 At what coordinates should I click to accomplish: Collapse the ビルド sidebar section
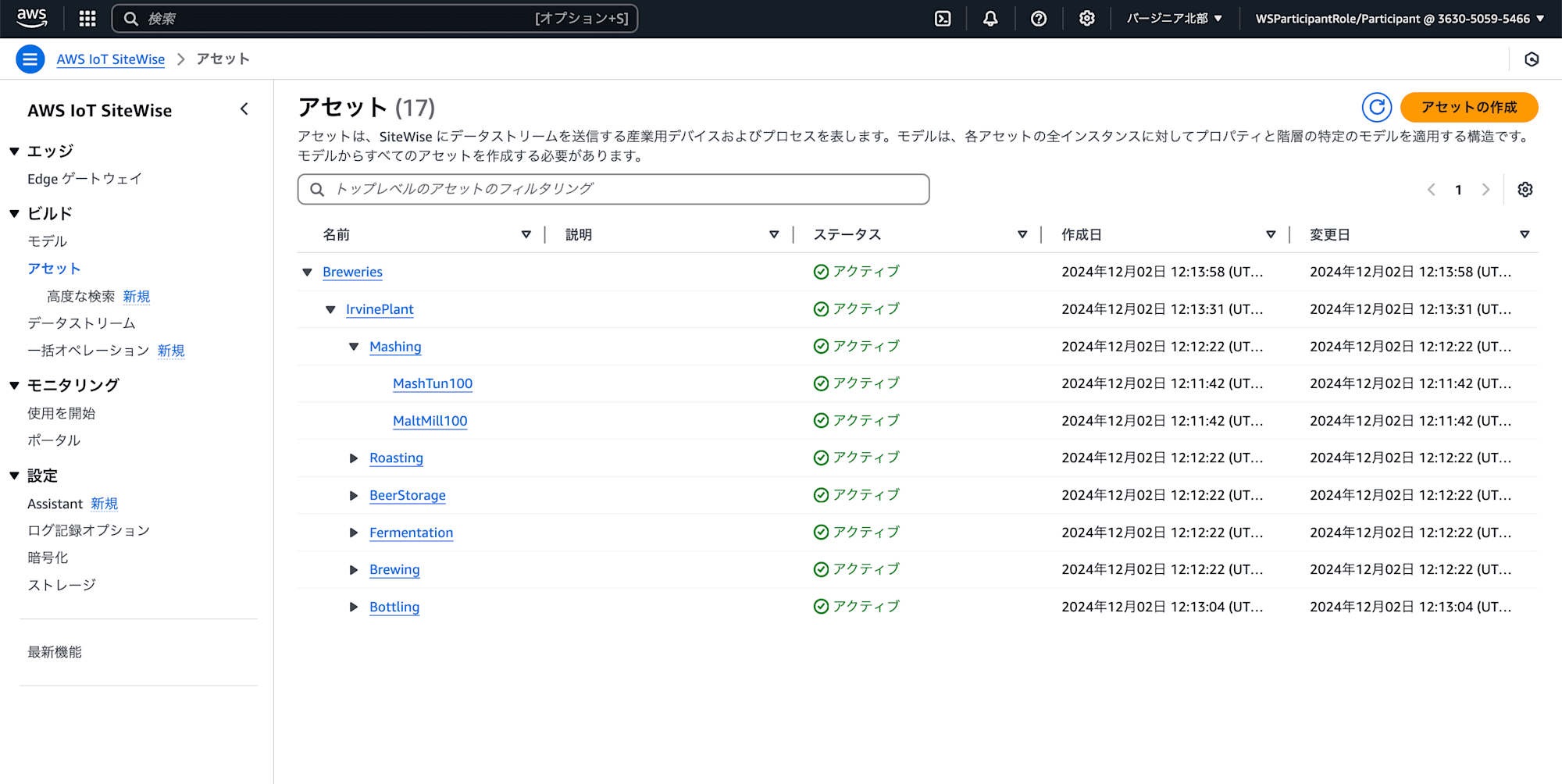tap(14, 213)
